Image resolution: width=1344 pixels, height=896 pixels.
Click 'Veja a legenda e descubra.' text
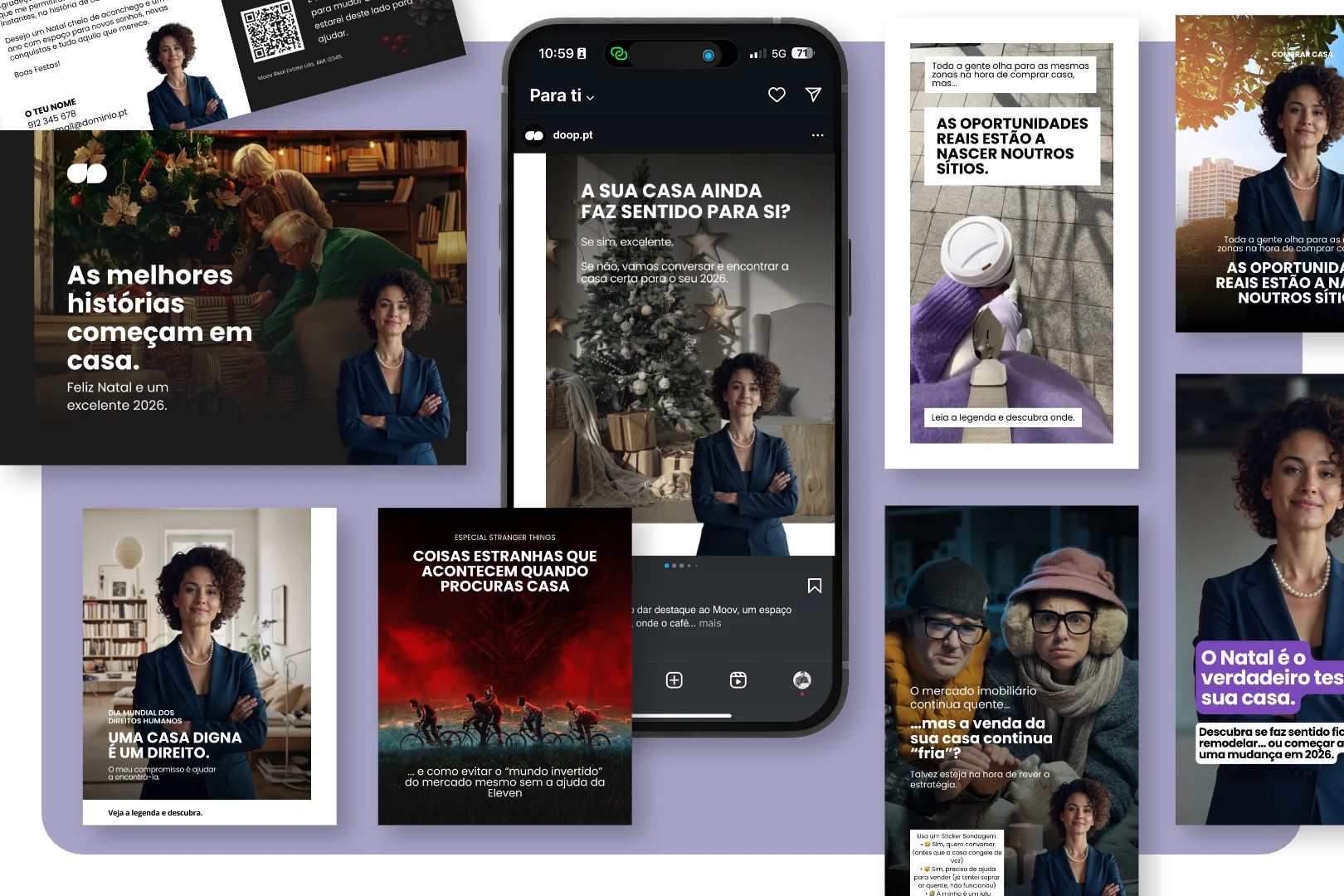point(155,813)
